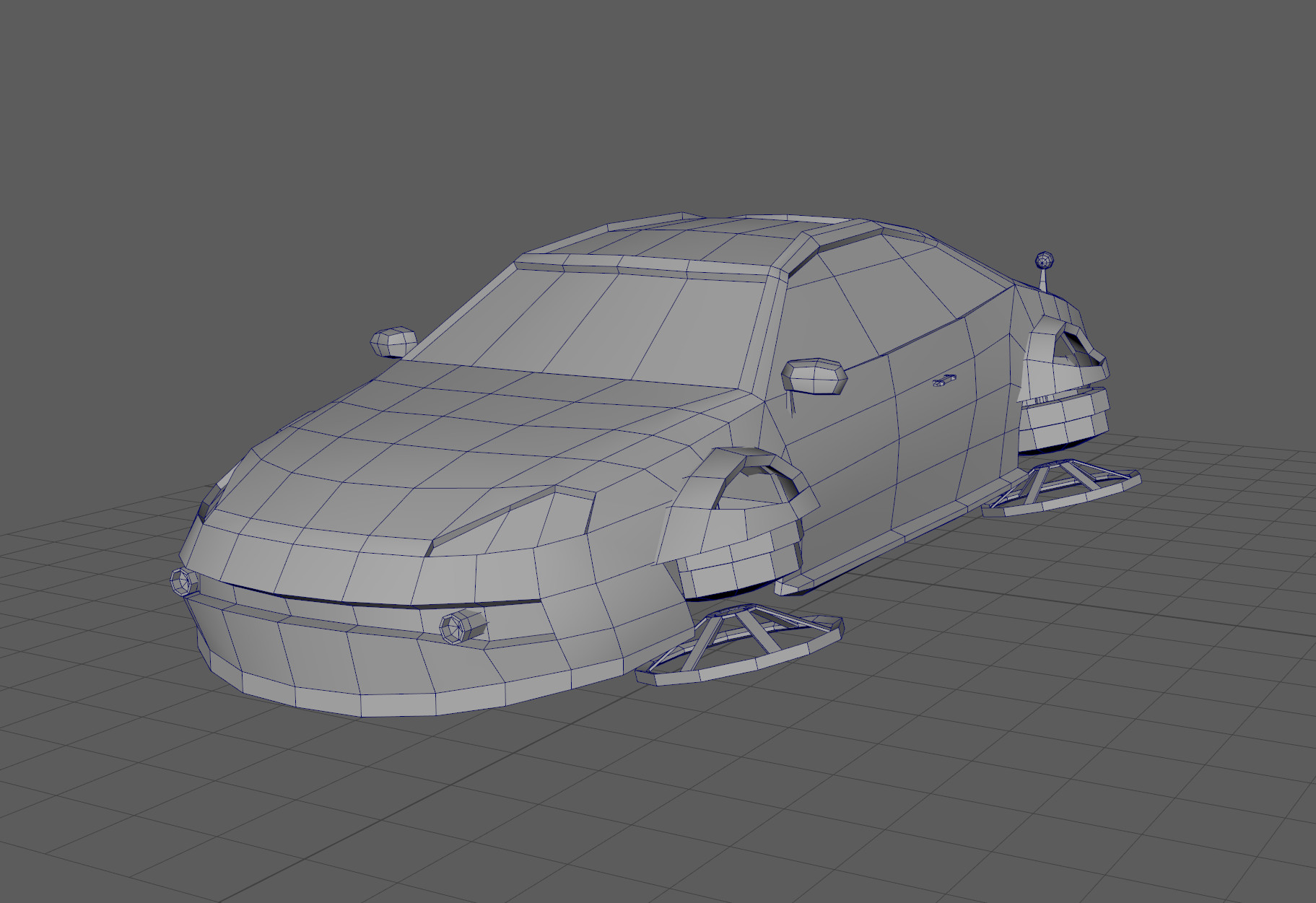Select the hover pad under the rear wheel
The image size is (1316, 903).
(1060, 489)
